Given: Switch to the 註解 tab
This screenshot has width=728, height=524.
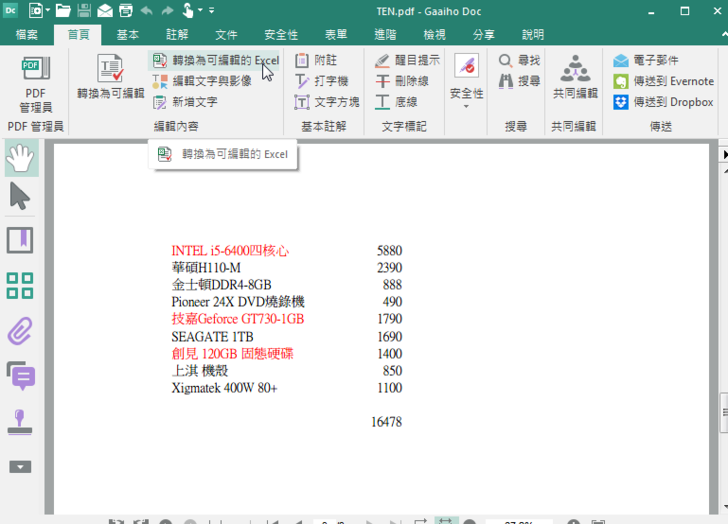Looking at the screenshot, I should click(x=176, y=34).
